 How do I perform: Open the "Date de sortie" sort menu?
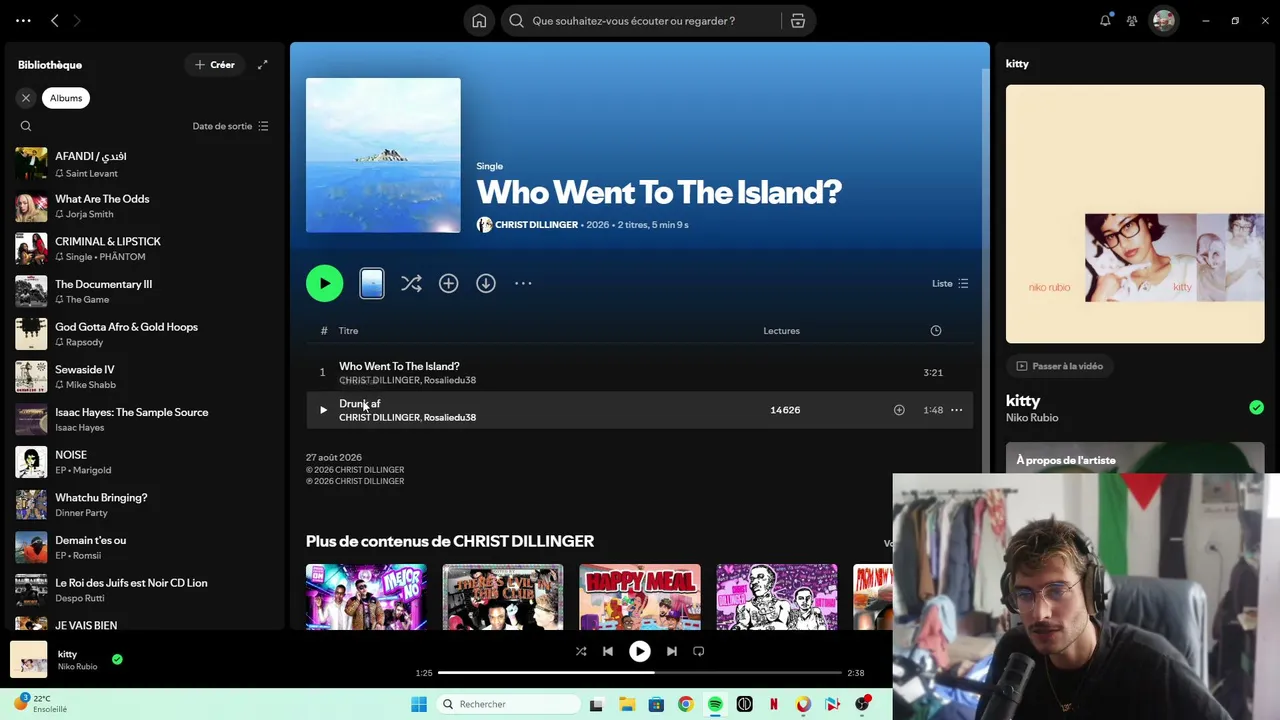pyautogui.click(x=230, y=126)
